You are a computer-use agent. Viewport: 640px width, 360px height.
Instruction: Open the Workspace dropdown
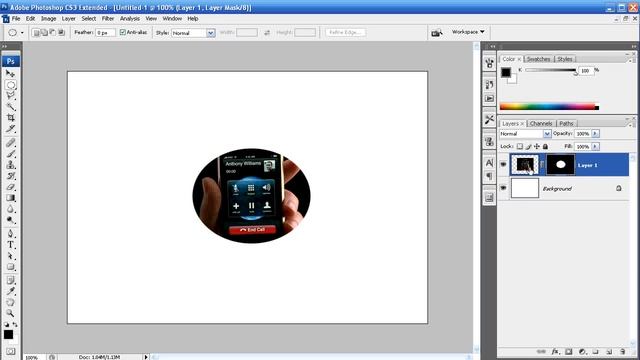[x=468, y=32]
